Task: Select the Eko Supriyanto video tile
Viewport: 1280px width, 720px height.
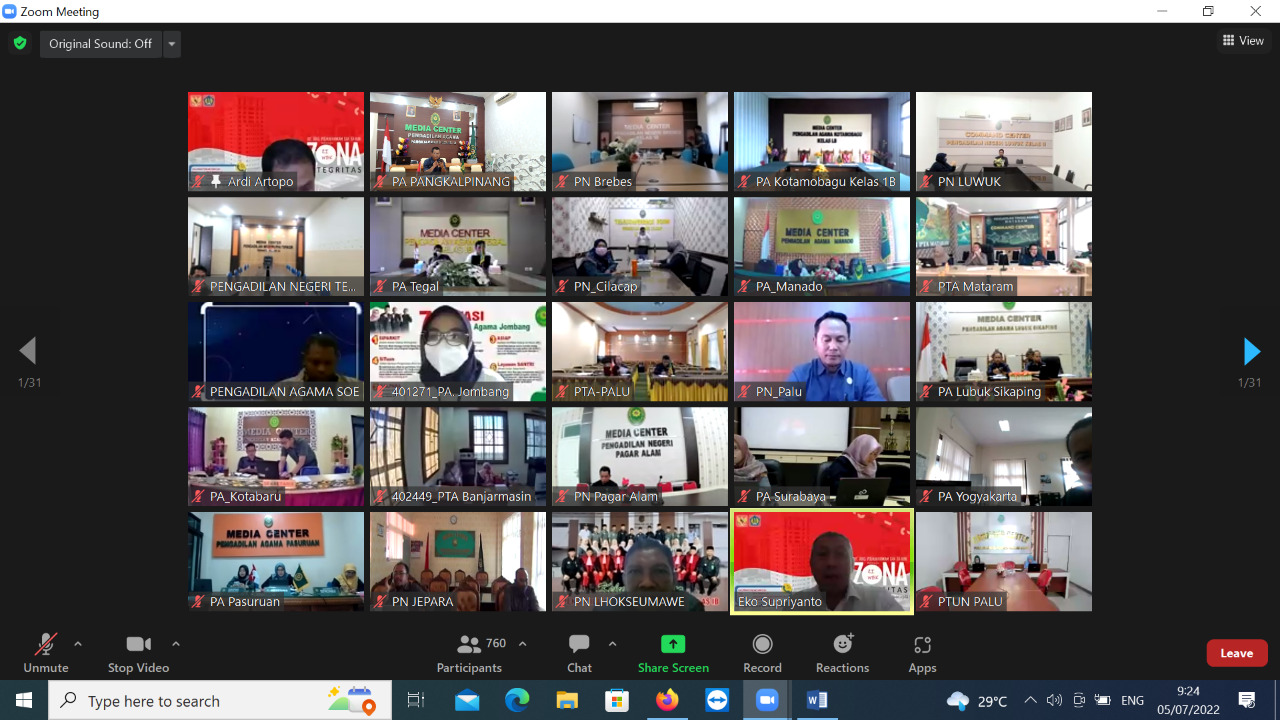Action: click(822, 561)
